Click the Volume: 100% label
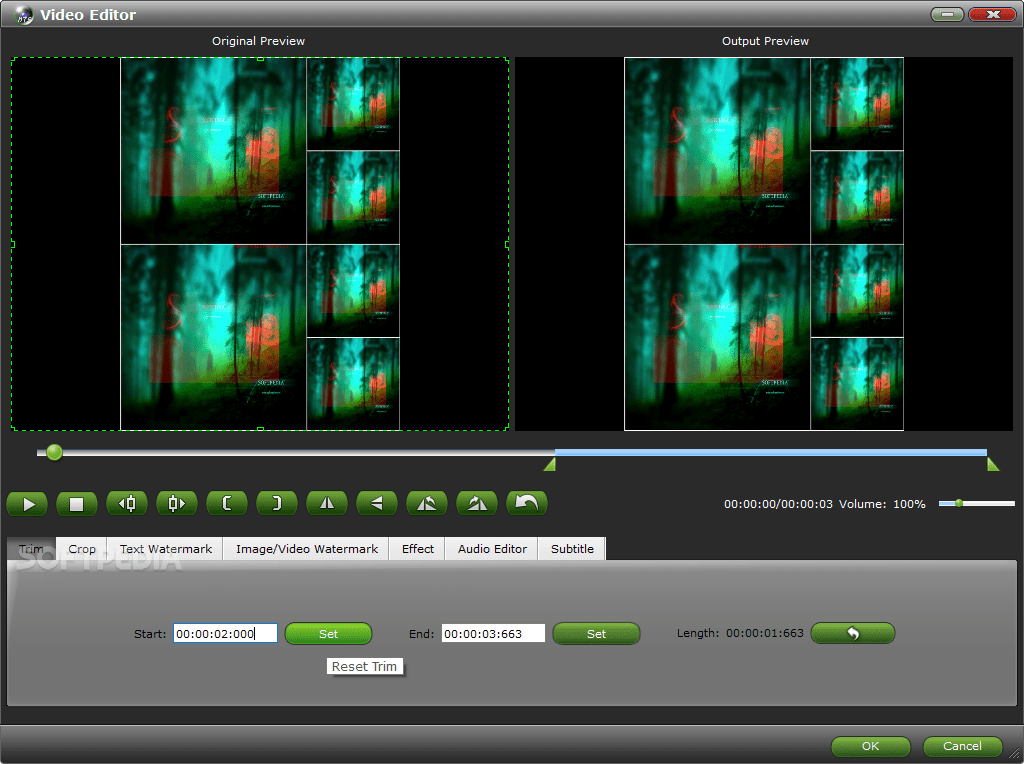This screenshot has width=1024, height=764. tap(882, 504)
